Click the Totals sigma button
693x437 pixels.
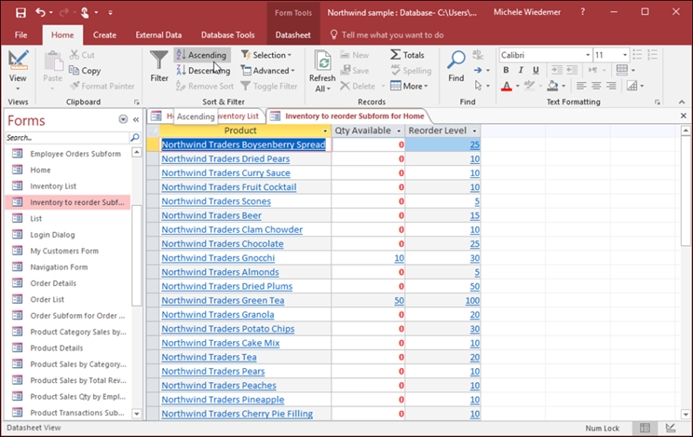tap(407, 55)
